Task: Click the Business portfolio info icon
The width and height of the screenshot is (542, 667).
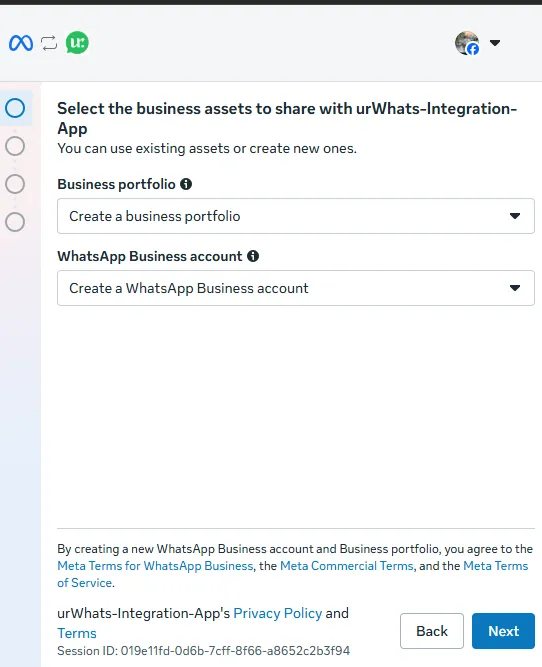Action: click(186, 184)
